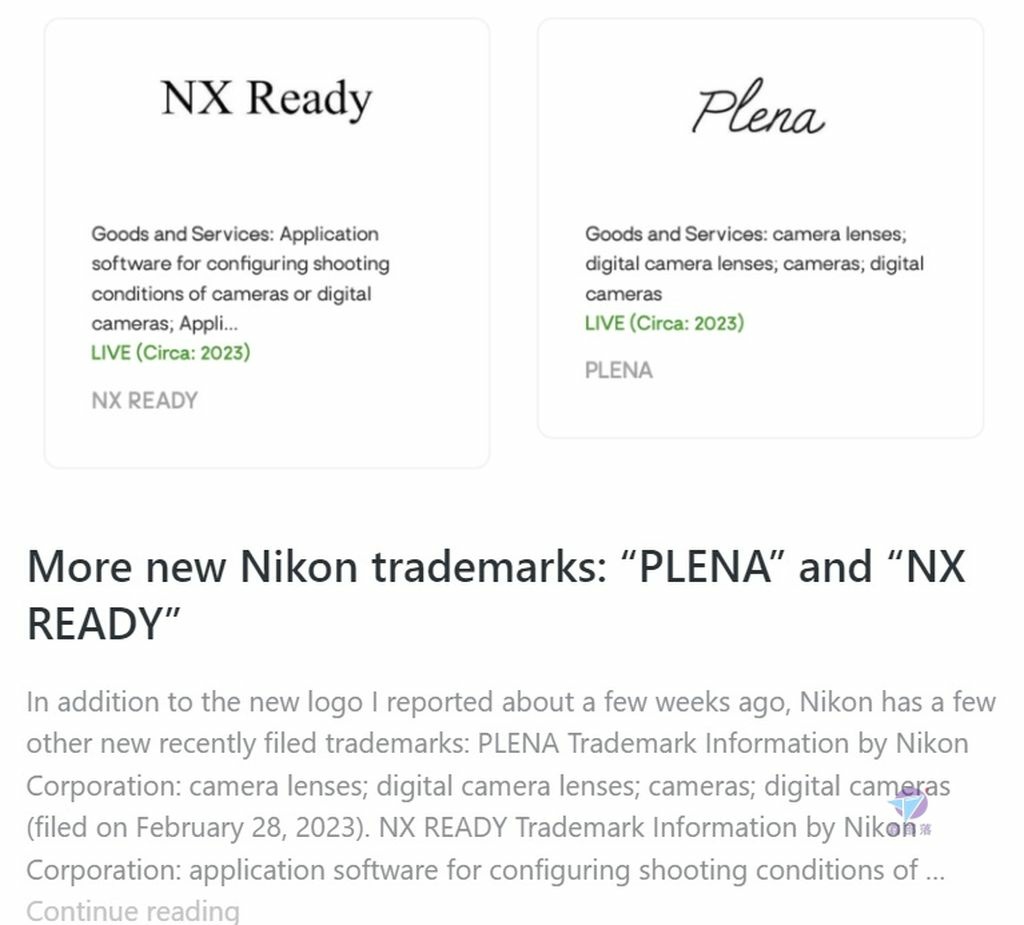This screenshot has width=1024, height=925.
Task: Select the PLENA card title
Action: [618, 370]
